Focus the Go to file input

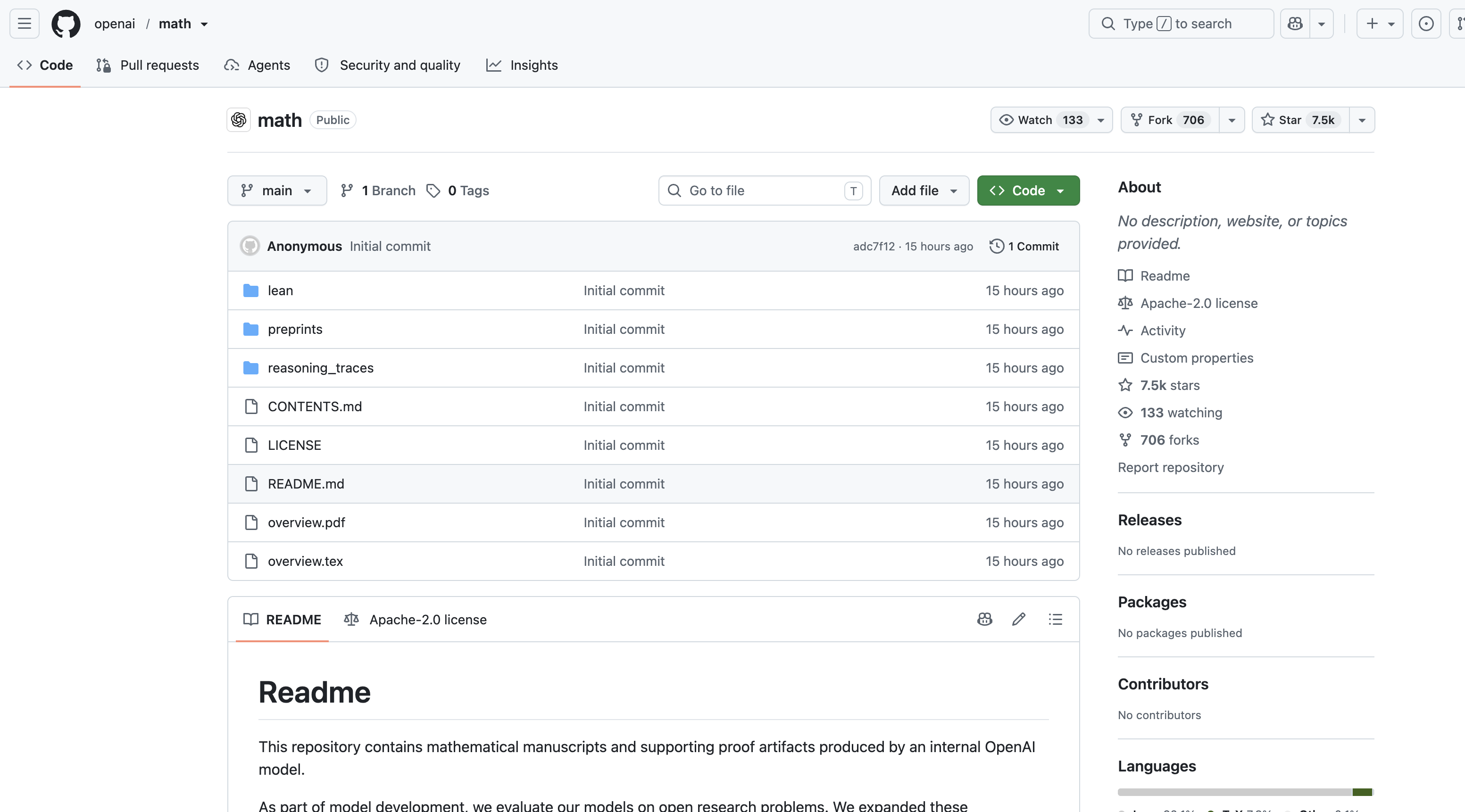pos(765,191)
